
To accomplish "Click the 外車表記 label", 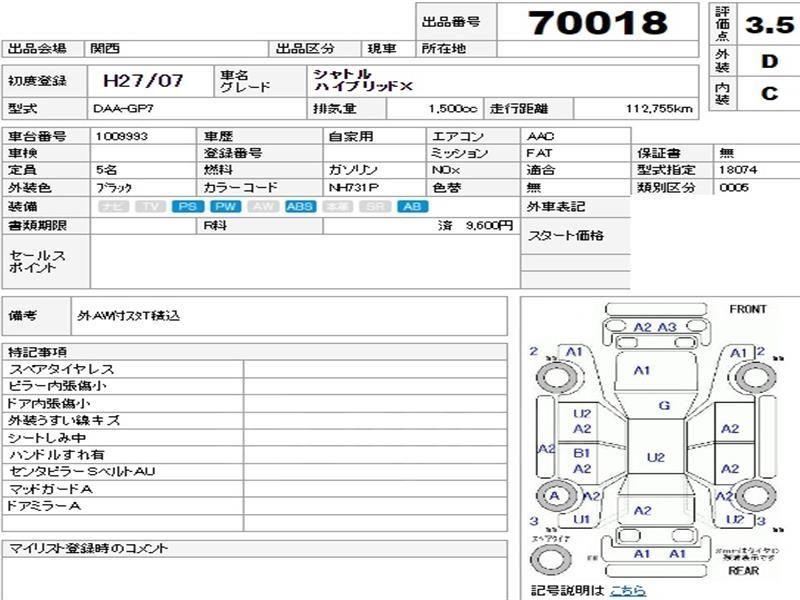I will pyautogui.click(x=556, y=207).
